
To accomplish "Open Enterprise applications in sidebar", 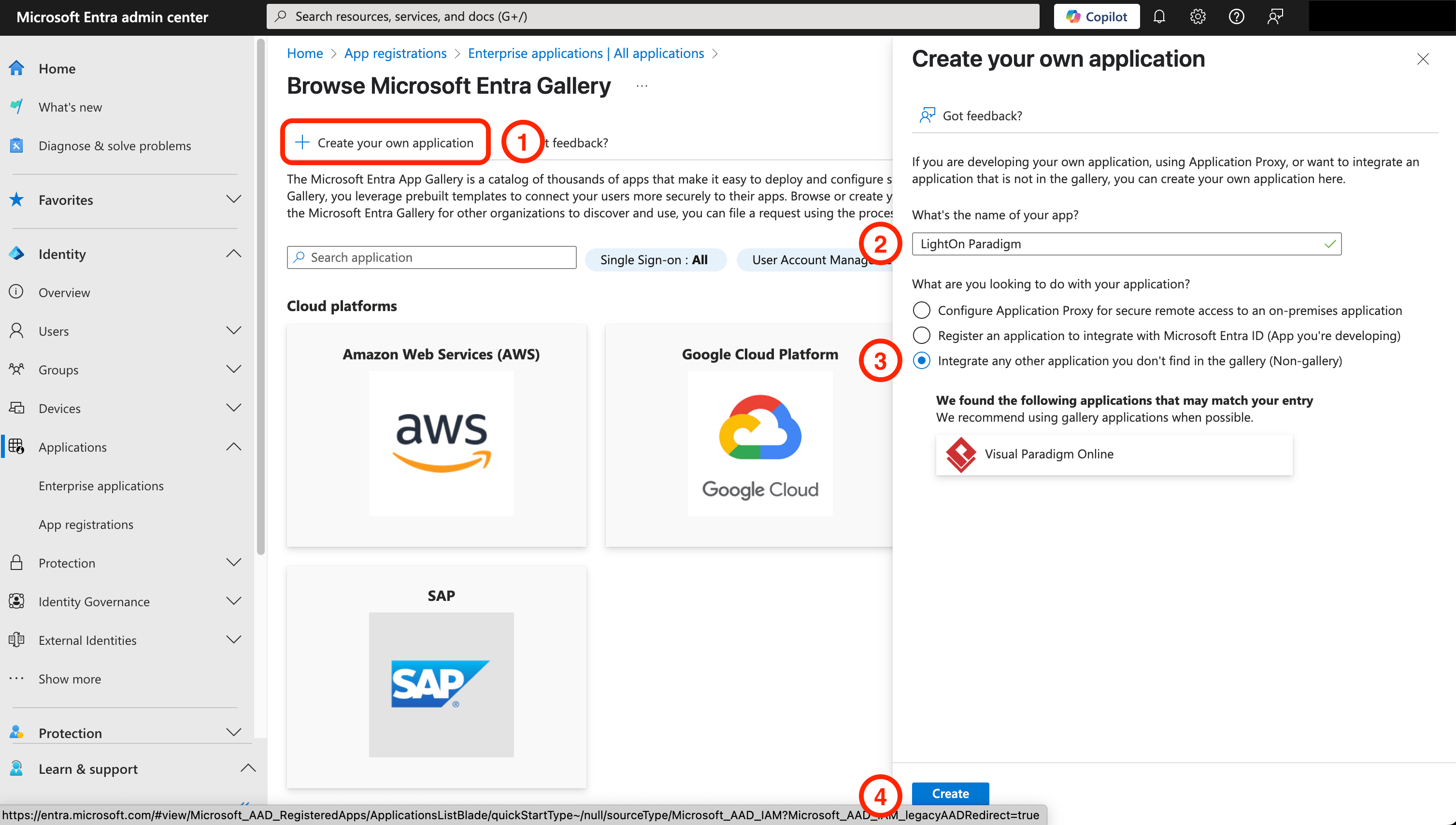I will point(101,485).
